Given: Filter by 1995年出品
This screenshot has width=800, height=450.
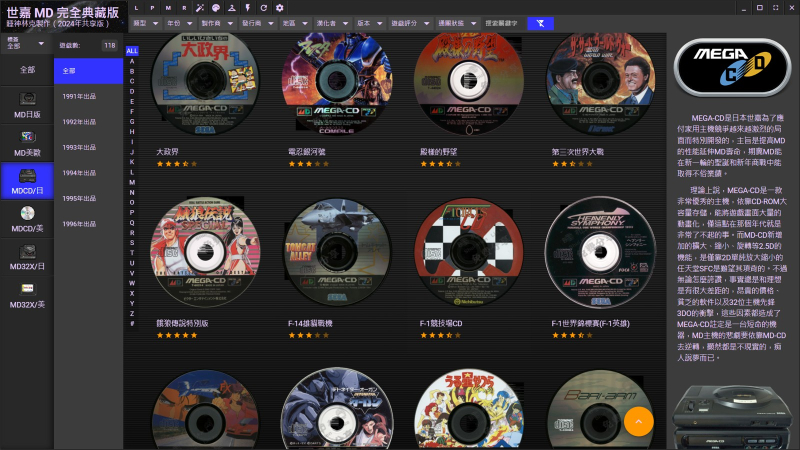Looking at the screenshot, I should 88,198.
